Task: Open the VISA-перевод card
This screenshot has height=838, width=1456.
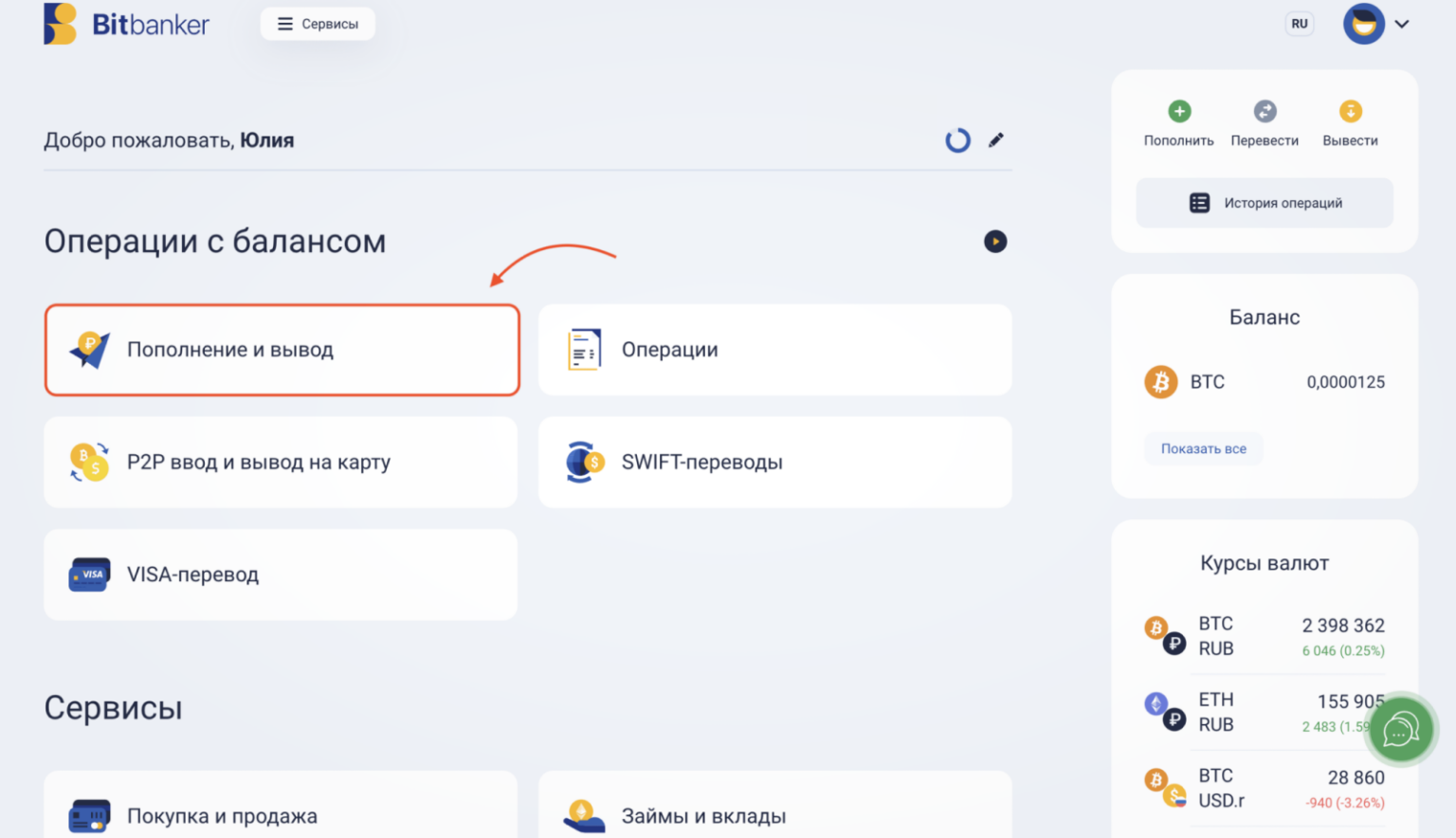Action: [x=281, y=574]
